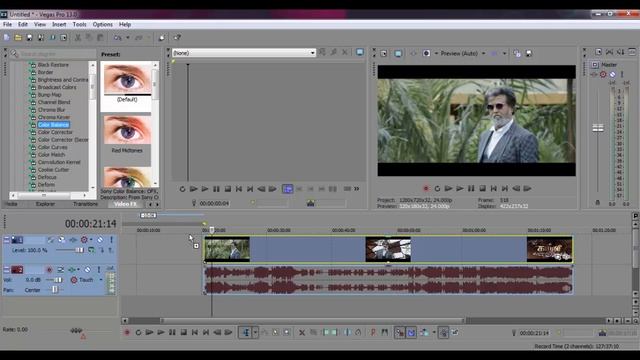Click record in the timeline transport bar
640x360 pixels.
click(x=127, y=333)
